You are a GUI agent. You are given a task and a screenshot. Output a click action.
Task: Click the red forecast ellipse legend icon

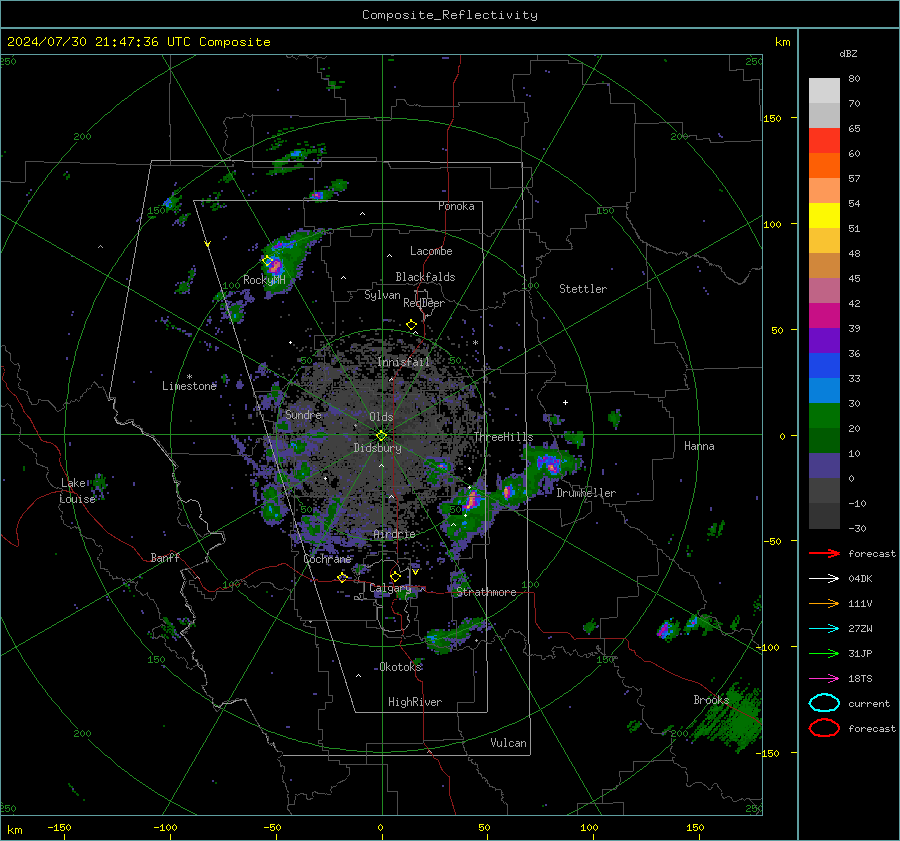pyautogui.click(x=824, y=728)
